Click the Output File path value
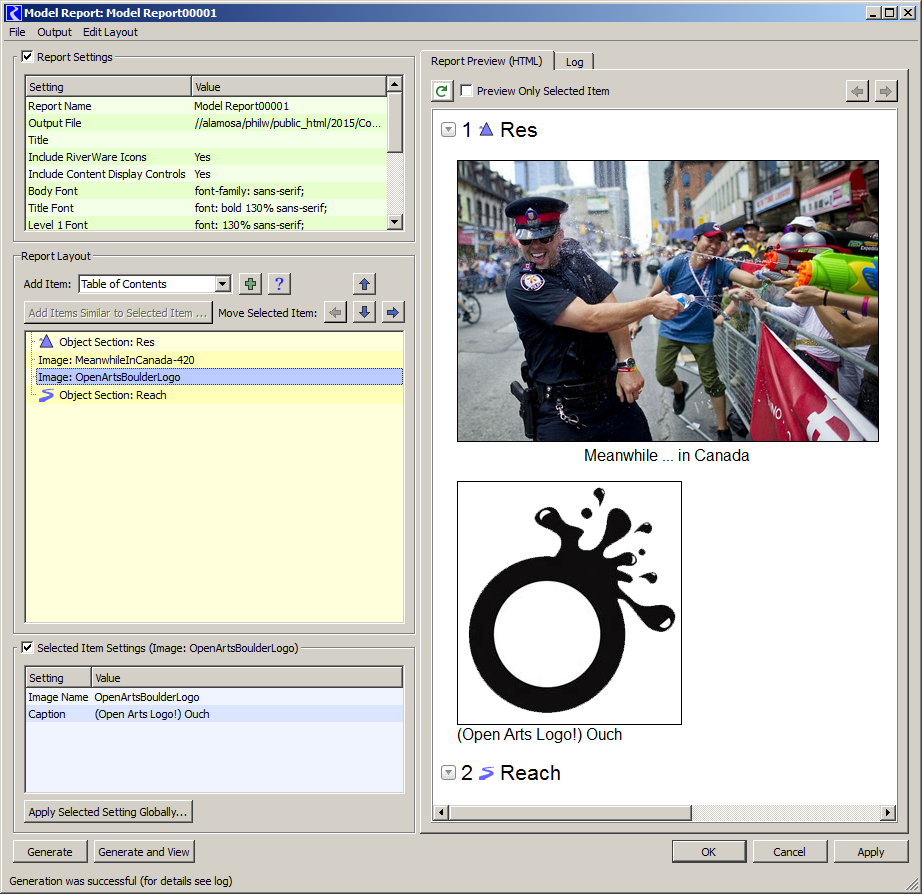Image resolution: width=922 pixels, height=894 pixels. [x=288, y=123]
